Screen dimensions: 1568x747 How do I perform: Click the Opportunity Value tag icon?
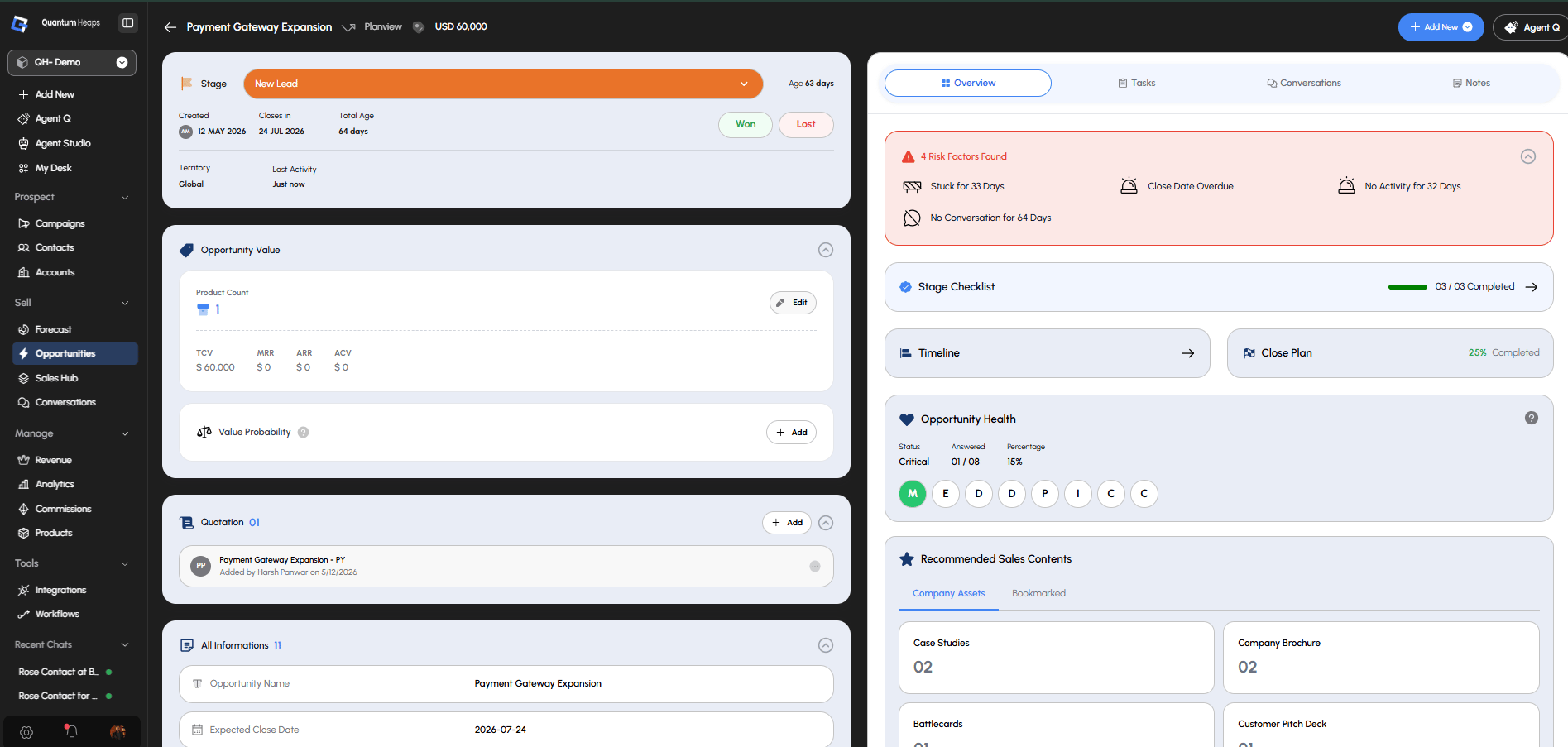click(x=187, y=250)
